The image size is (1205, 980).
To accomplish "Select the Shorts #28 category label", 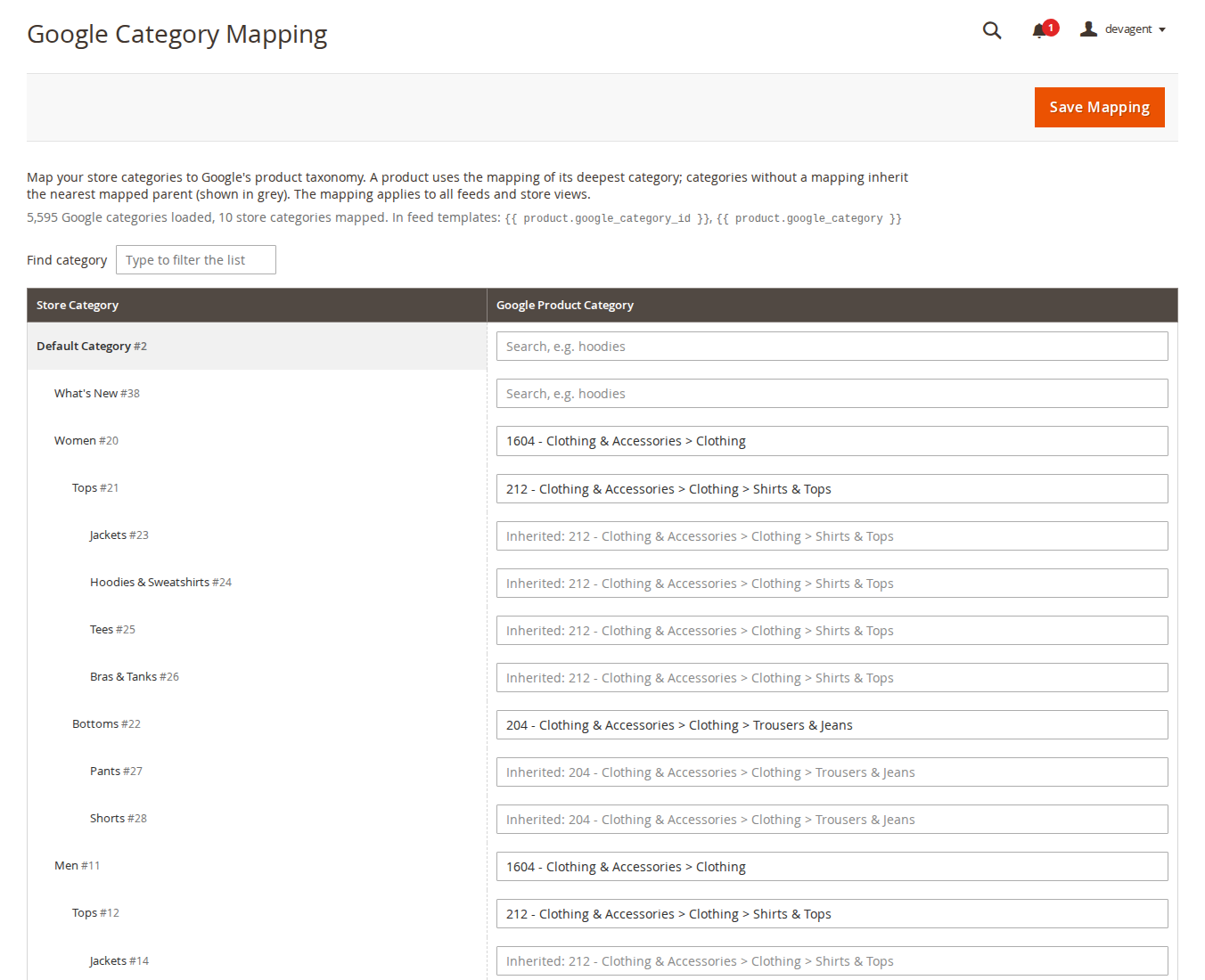I will 119,819.
